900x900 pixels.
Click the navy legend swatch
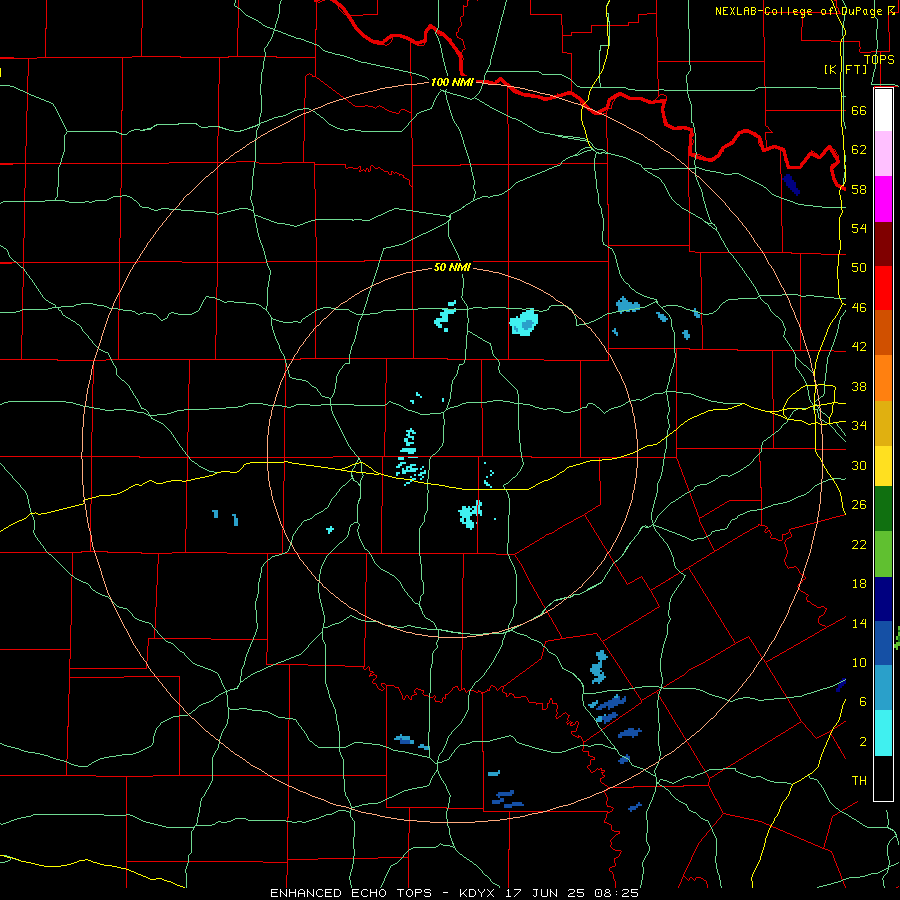pyautogui.click(x=883, y=599)
